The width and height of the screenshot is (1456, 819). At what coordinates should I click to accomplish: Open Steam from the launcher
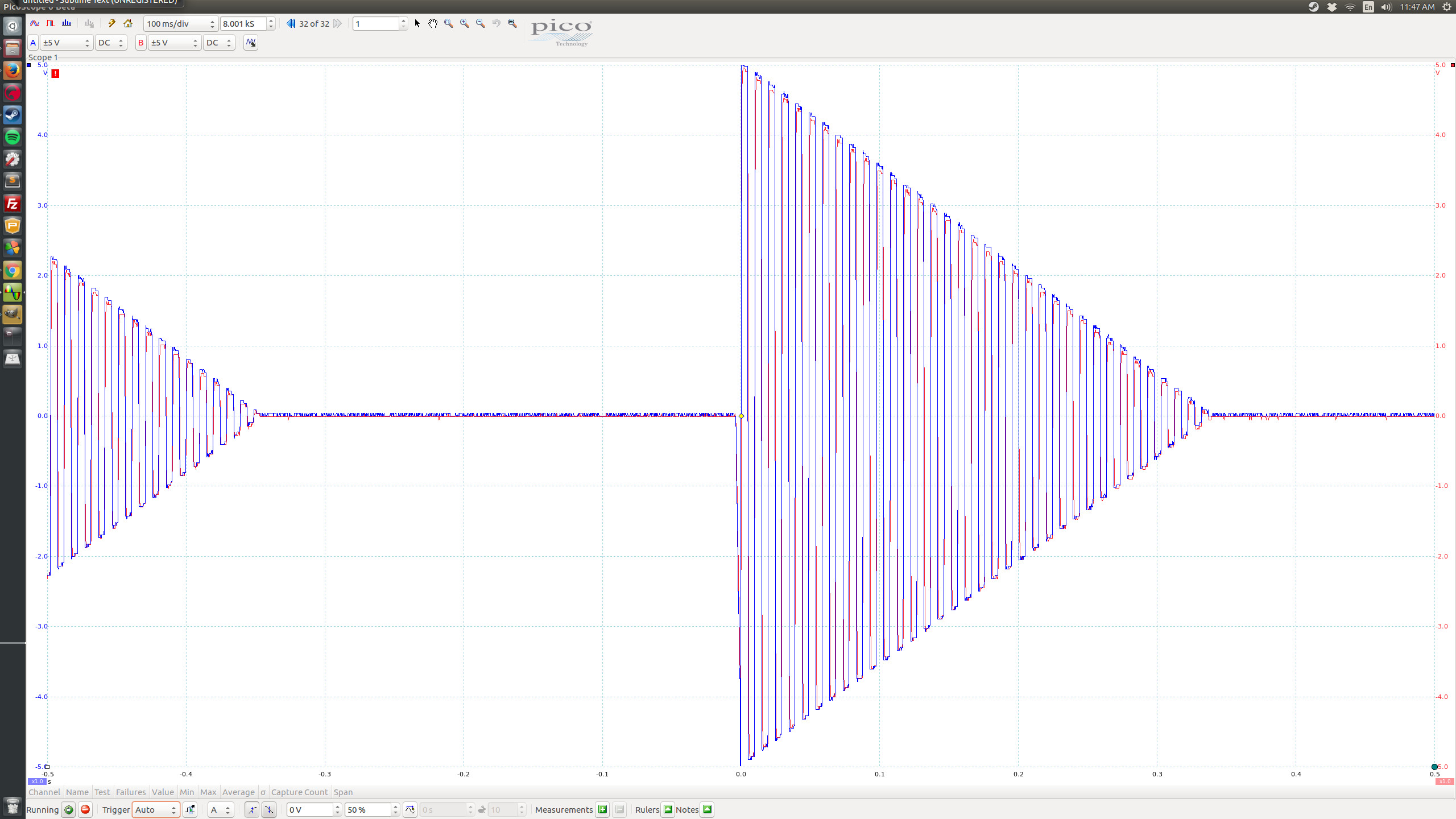pos(13,115)
